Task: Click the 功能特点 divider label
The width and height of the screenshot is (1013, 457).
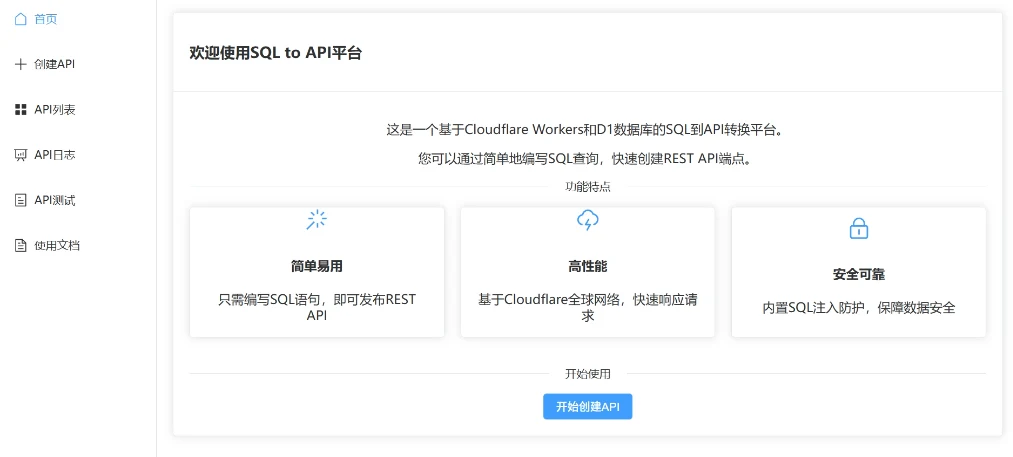Action: coord(588,187)
